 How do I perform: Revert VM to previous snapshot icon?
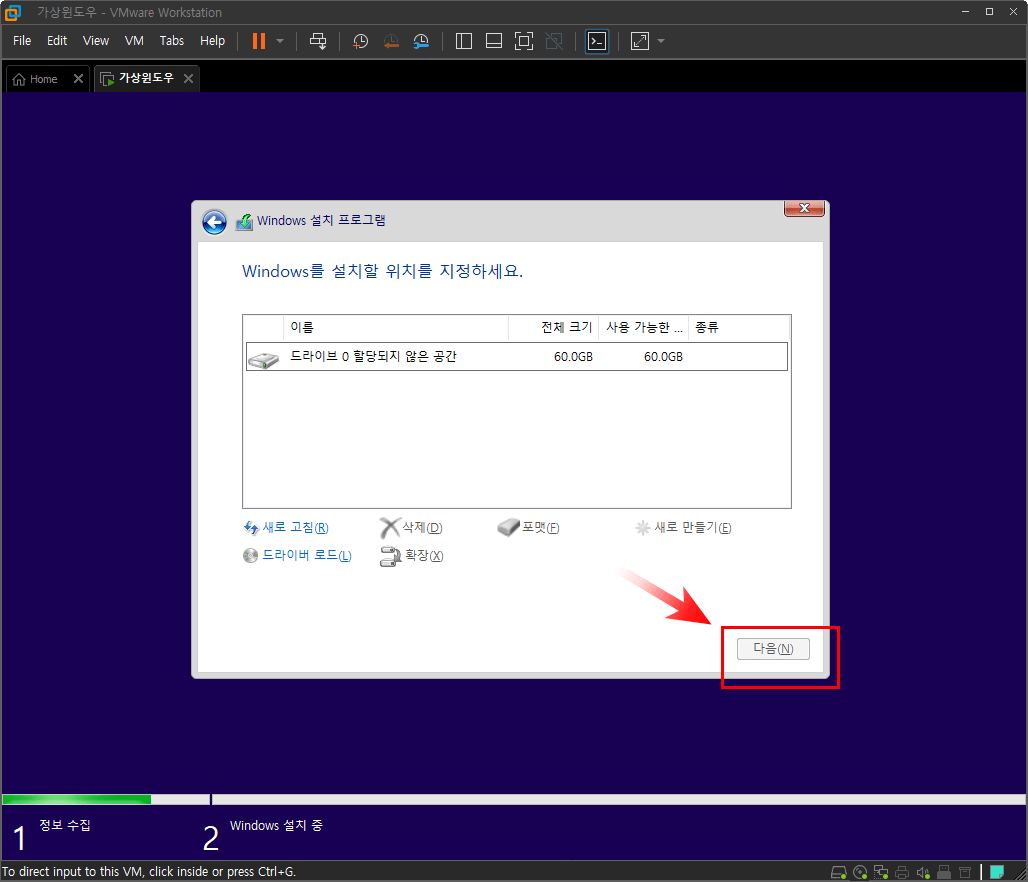pyautogui.click(x=391, y=41)
